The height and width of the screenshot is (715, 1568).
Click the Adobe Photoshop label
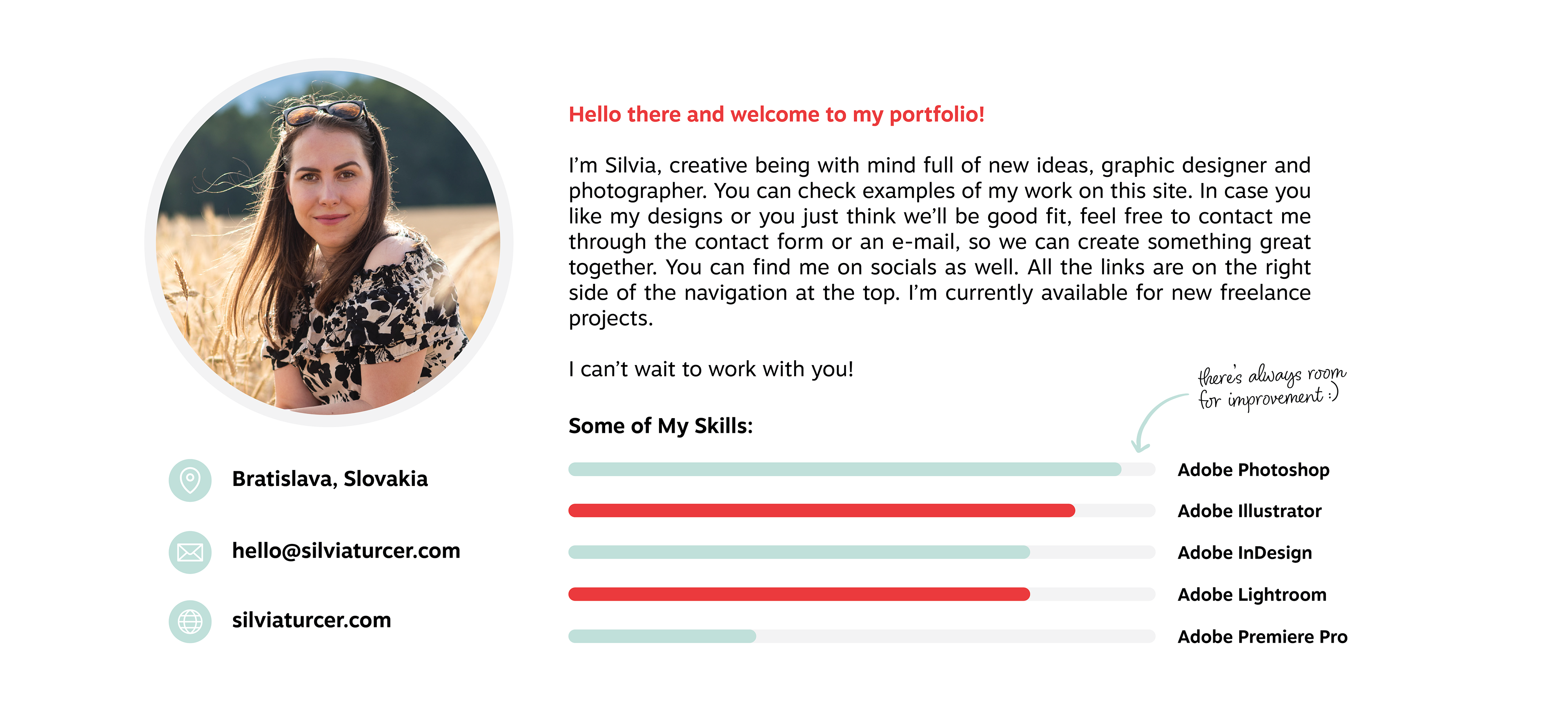click(x=1253, y=470)
